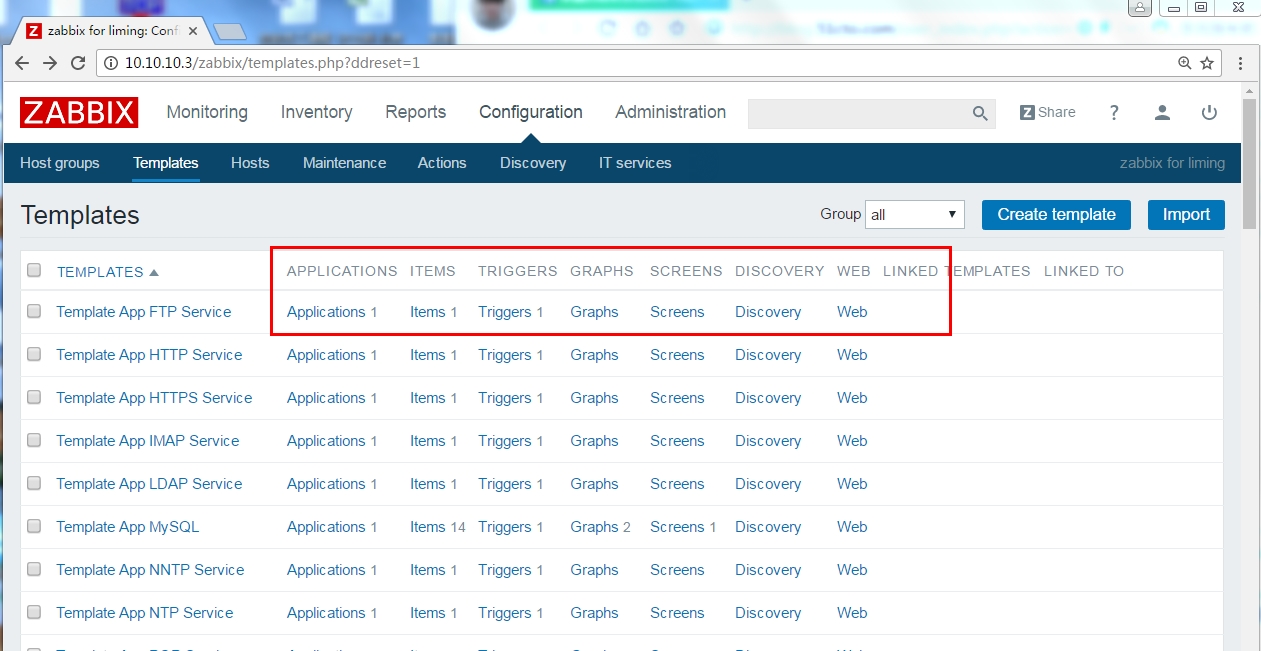
Task: Open Discovery for Template App IMAP Service
Action: point(768,440)
